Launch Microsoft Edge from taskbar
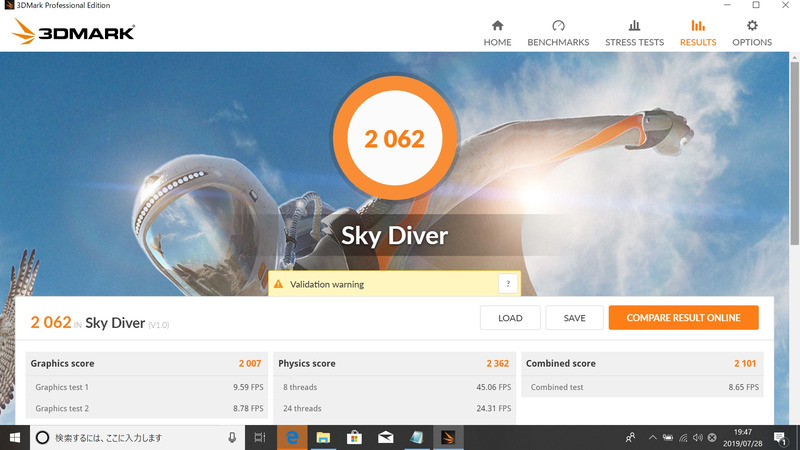Screen dimensions: 800x450 (x=292, y=438)
